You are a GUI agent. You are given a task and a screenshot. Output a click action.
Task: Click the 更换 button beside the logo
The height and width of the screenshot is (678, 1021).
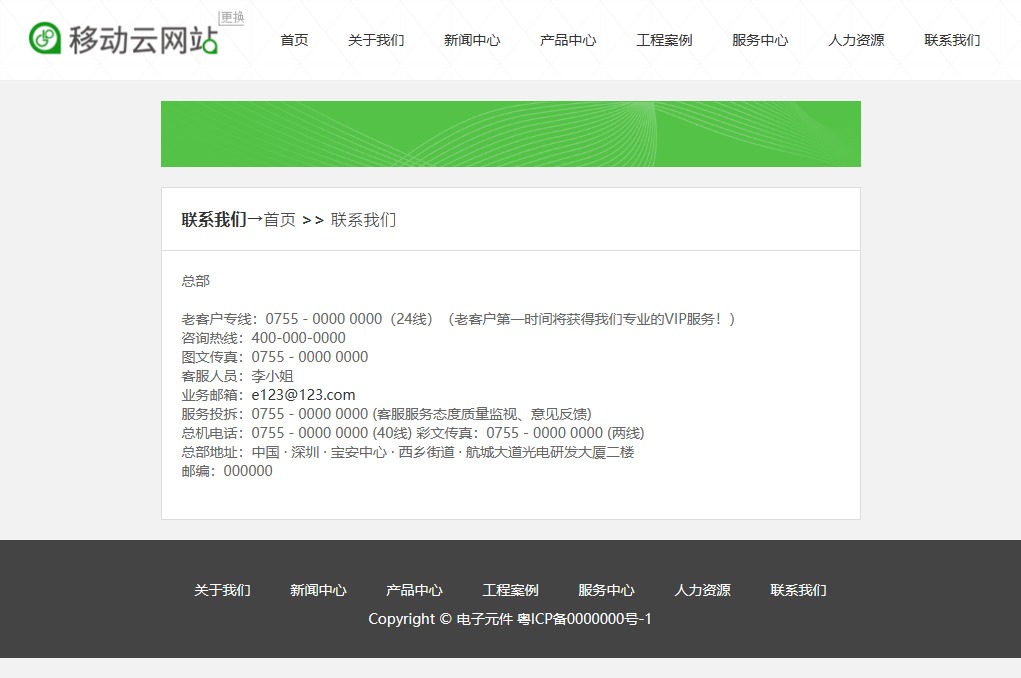(232, 18)
